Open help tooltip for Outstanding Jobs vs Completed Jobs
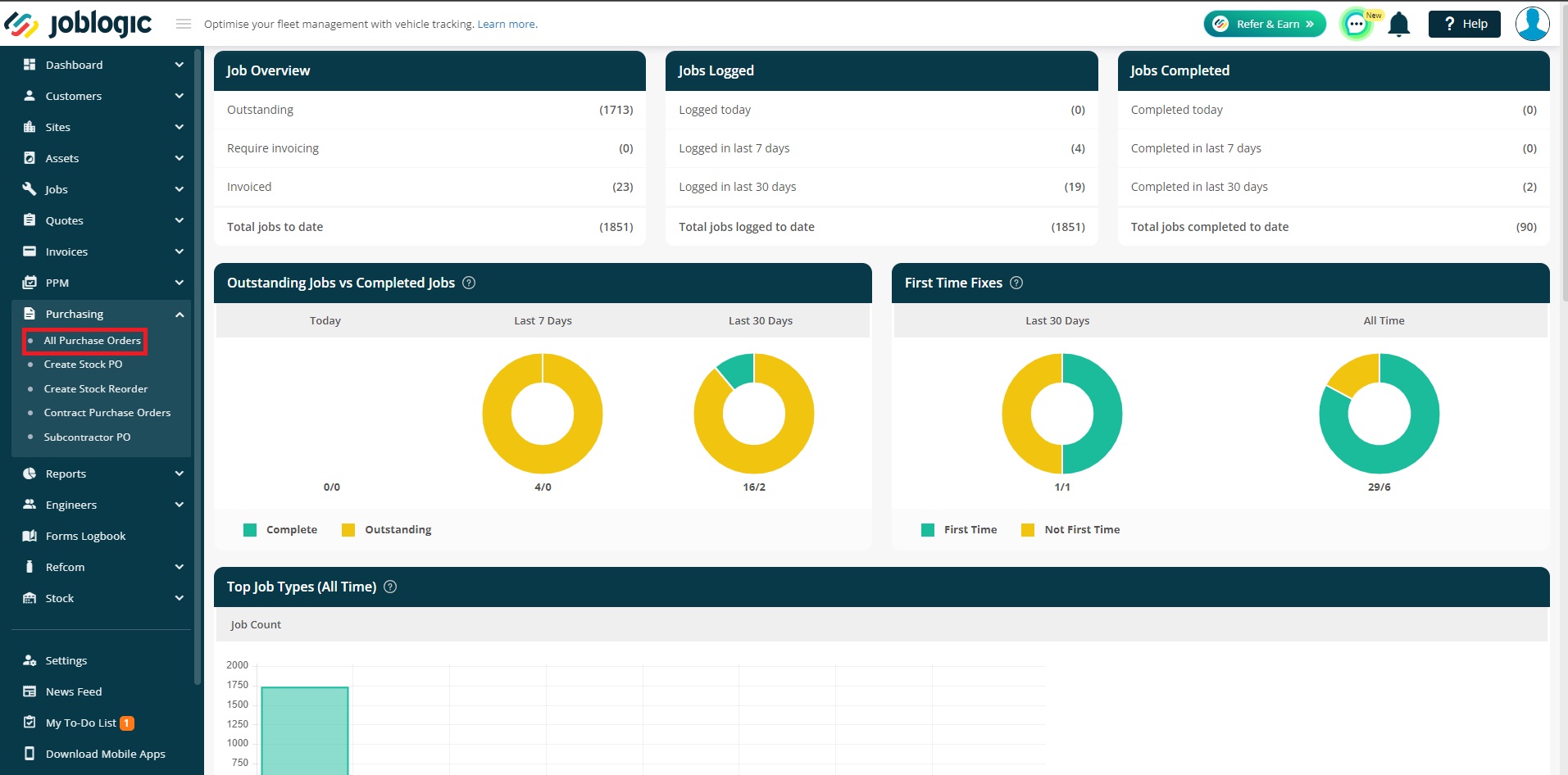 [x=469, y=283]
